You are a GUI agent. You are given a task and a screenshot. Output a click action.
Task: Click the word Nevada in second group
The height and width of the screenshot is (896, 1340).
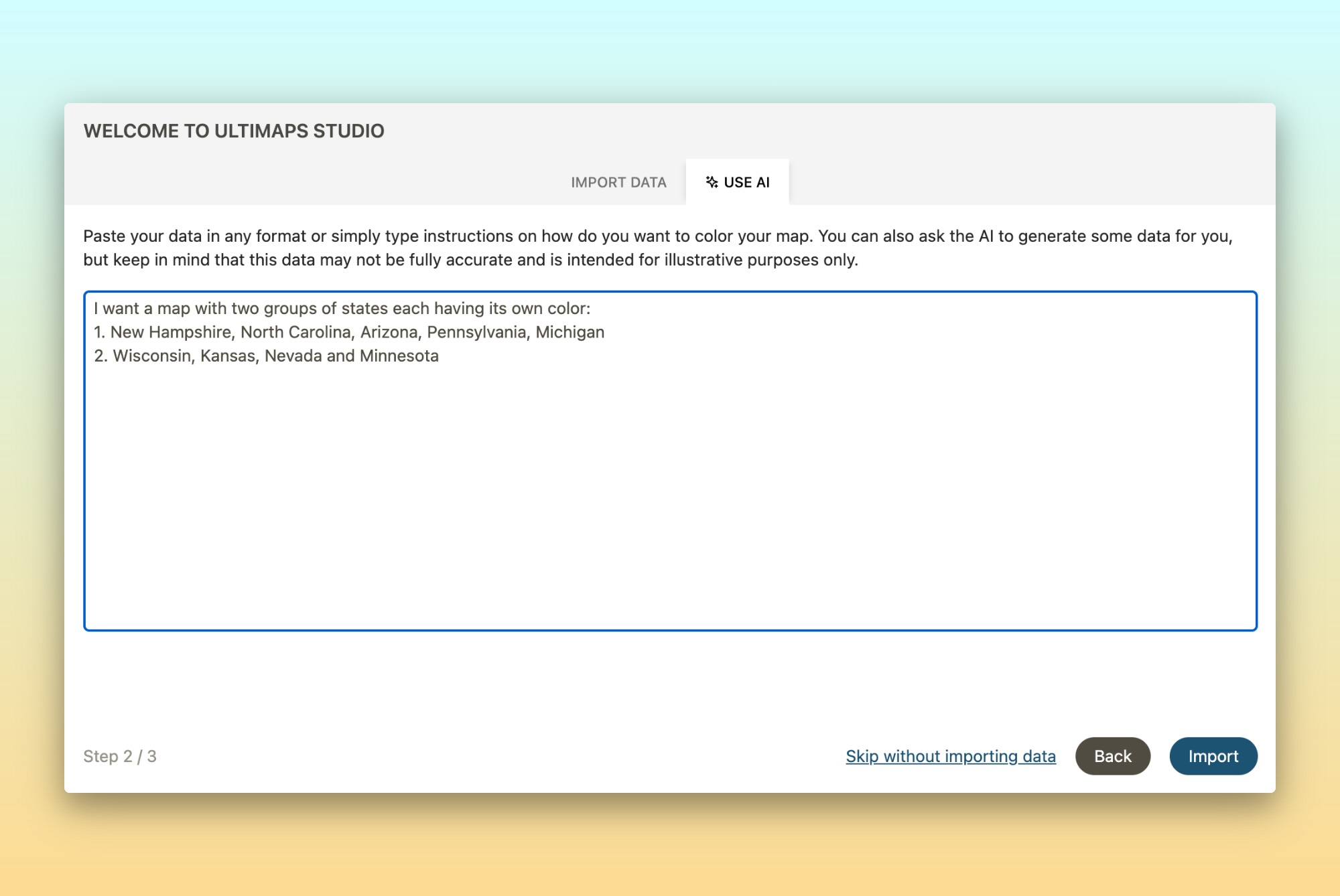point(293,356)
